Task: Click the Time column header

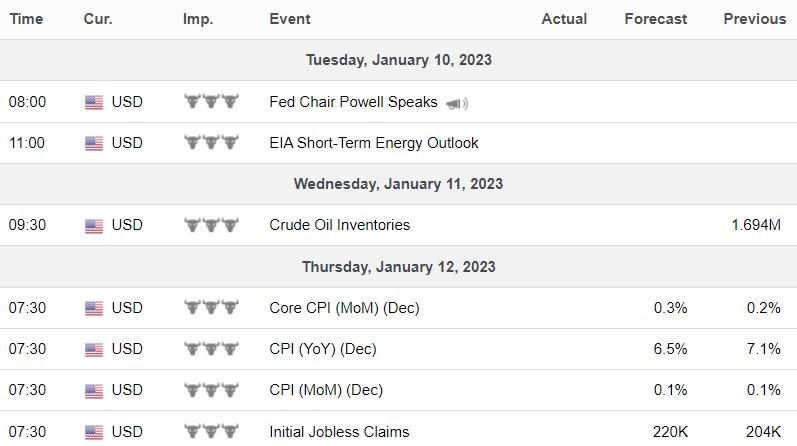Action: pyautogui.click(x=26, y=18)
